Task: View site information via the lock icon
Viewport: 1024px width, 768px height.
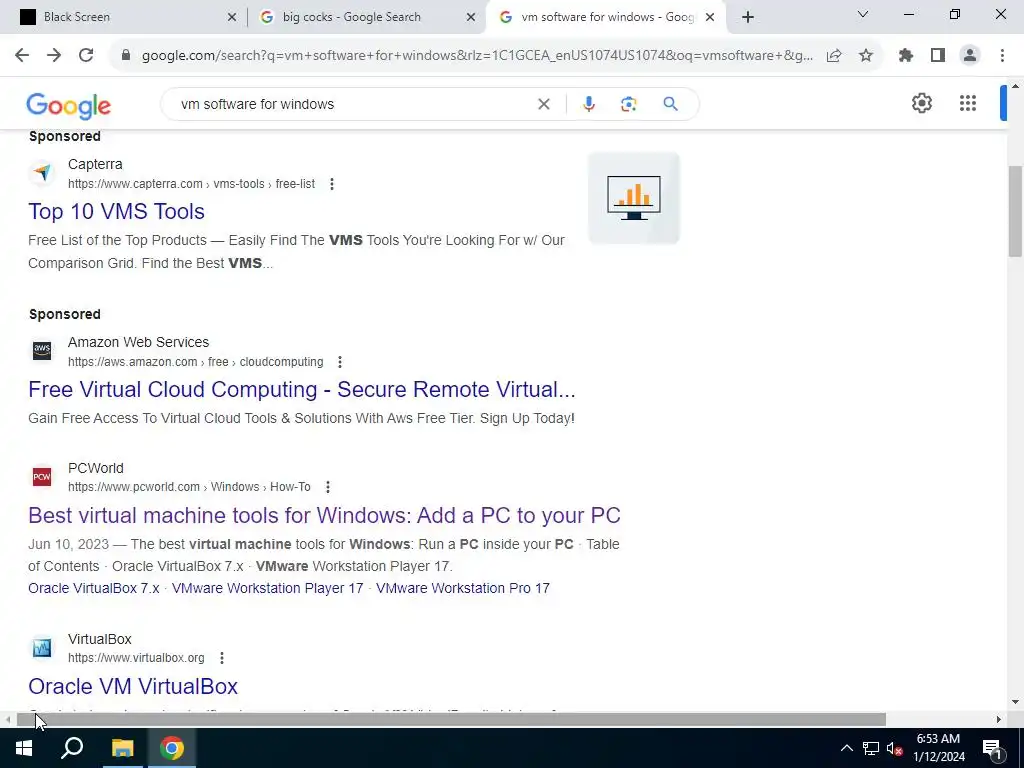Action: point(126,56)
